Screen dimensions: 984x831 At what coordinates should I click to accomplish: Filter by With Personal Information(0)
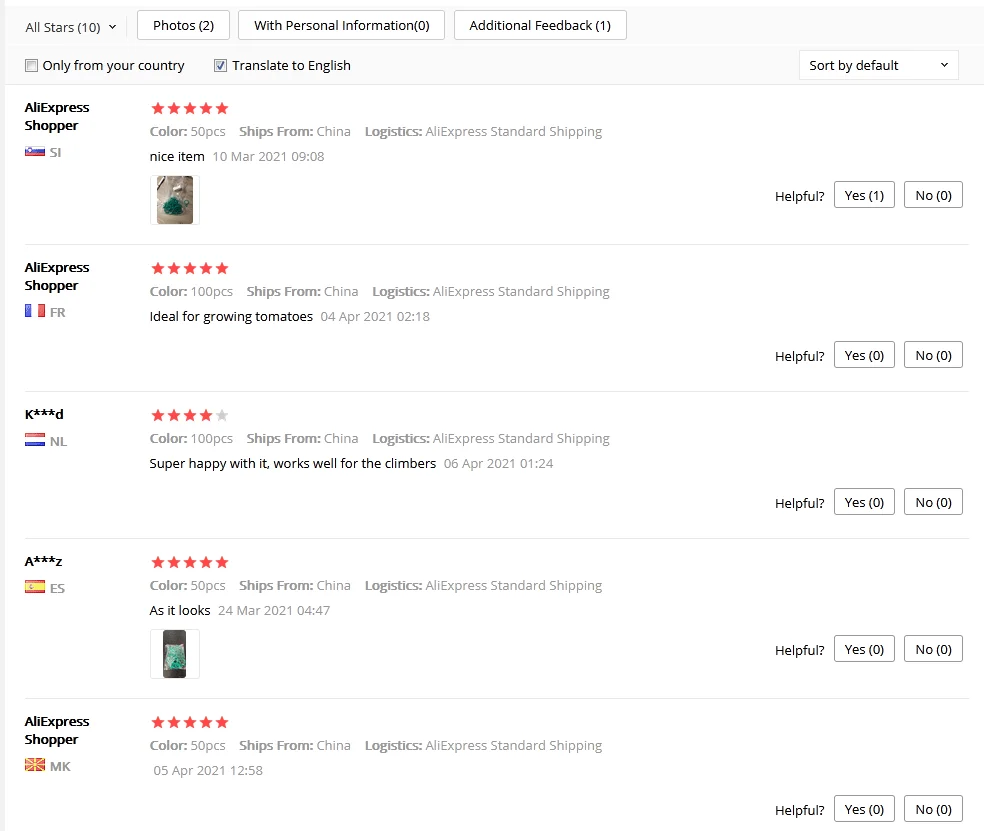coord(341,25)
